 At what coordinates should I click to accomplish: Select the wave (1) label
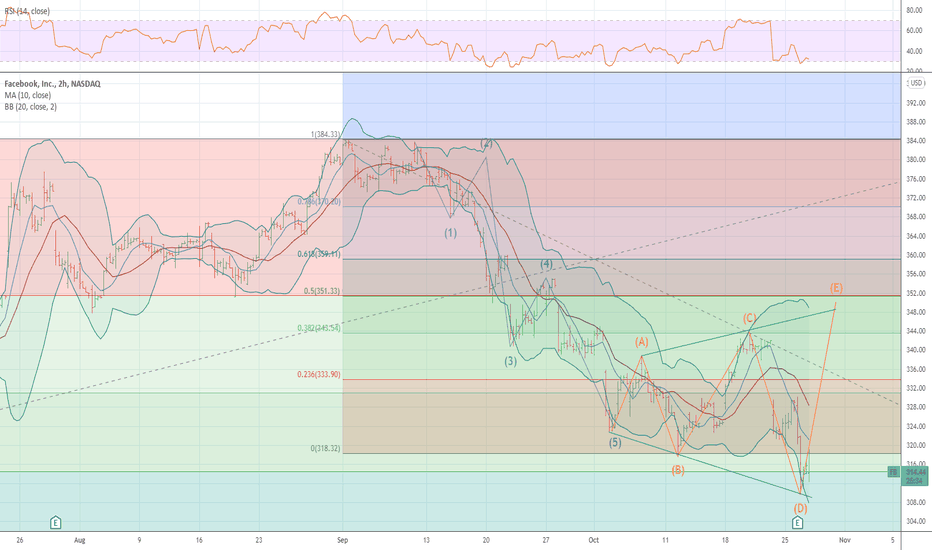point(451,233)
